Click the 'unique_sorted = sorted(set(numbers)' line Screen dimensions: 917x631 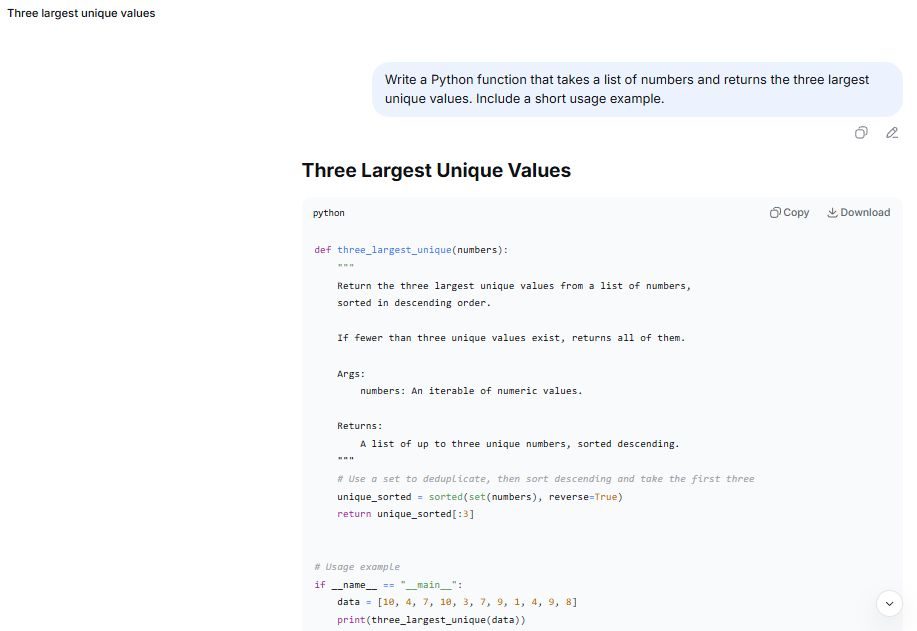point(480,496)
